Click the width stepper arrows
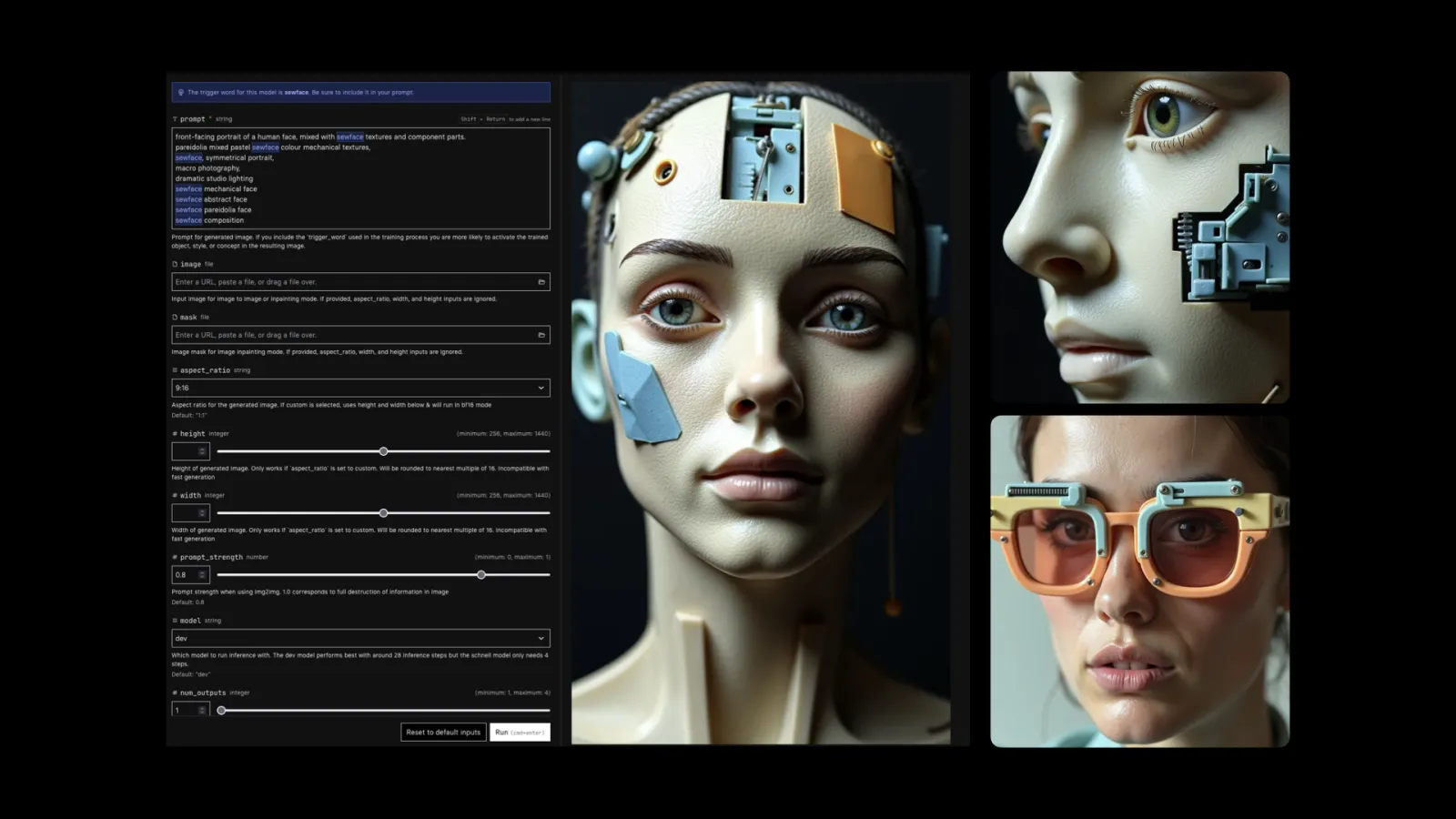The image size is (1456, 819). (202, 513)
